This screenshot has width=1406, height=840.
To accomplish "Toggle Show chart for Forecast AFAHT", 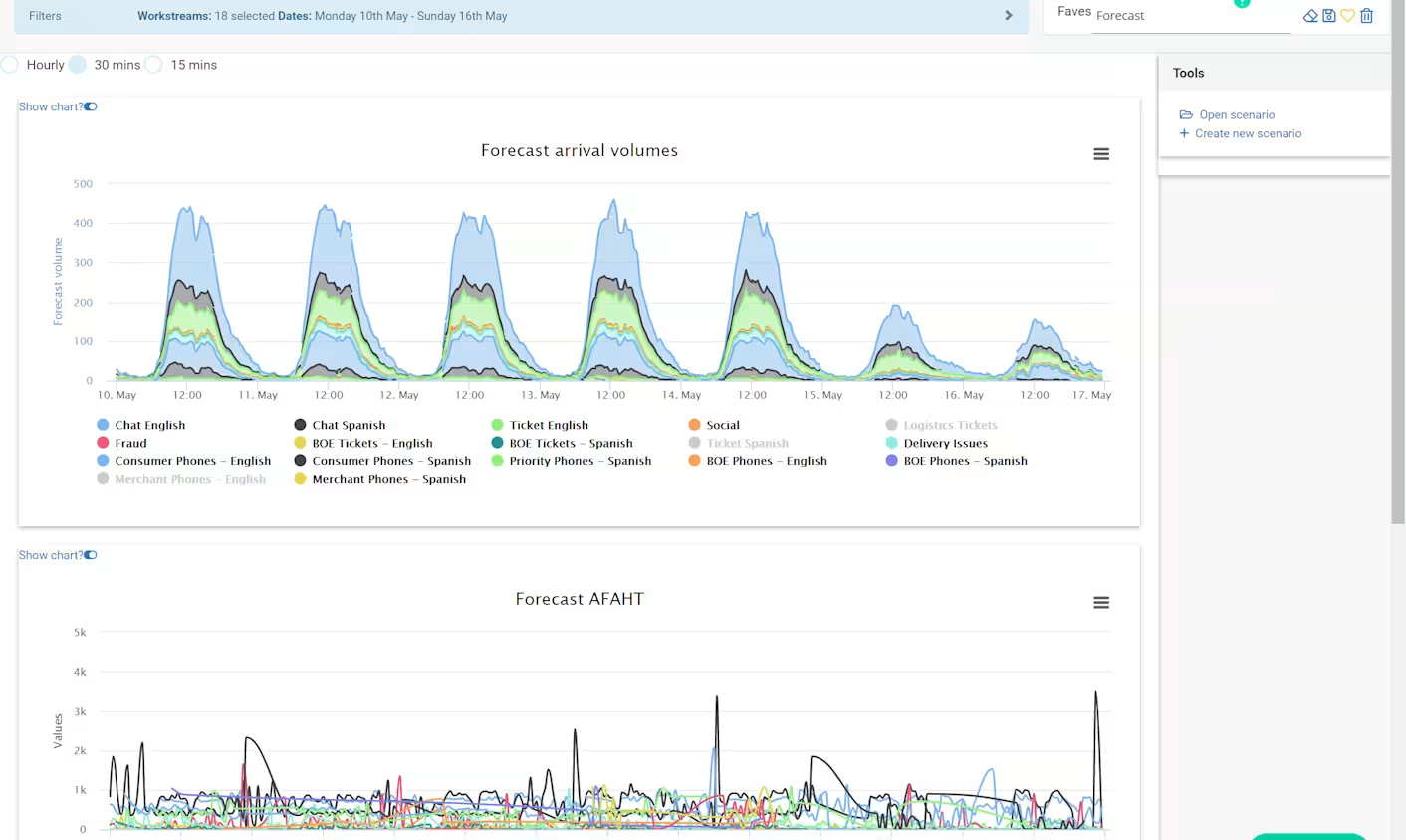I will [91, 555].
